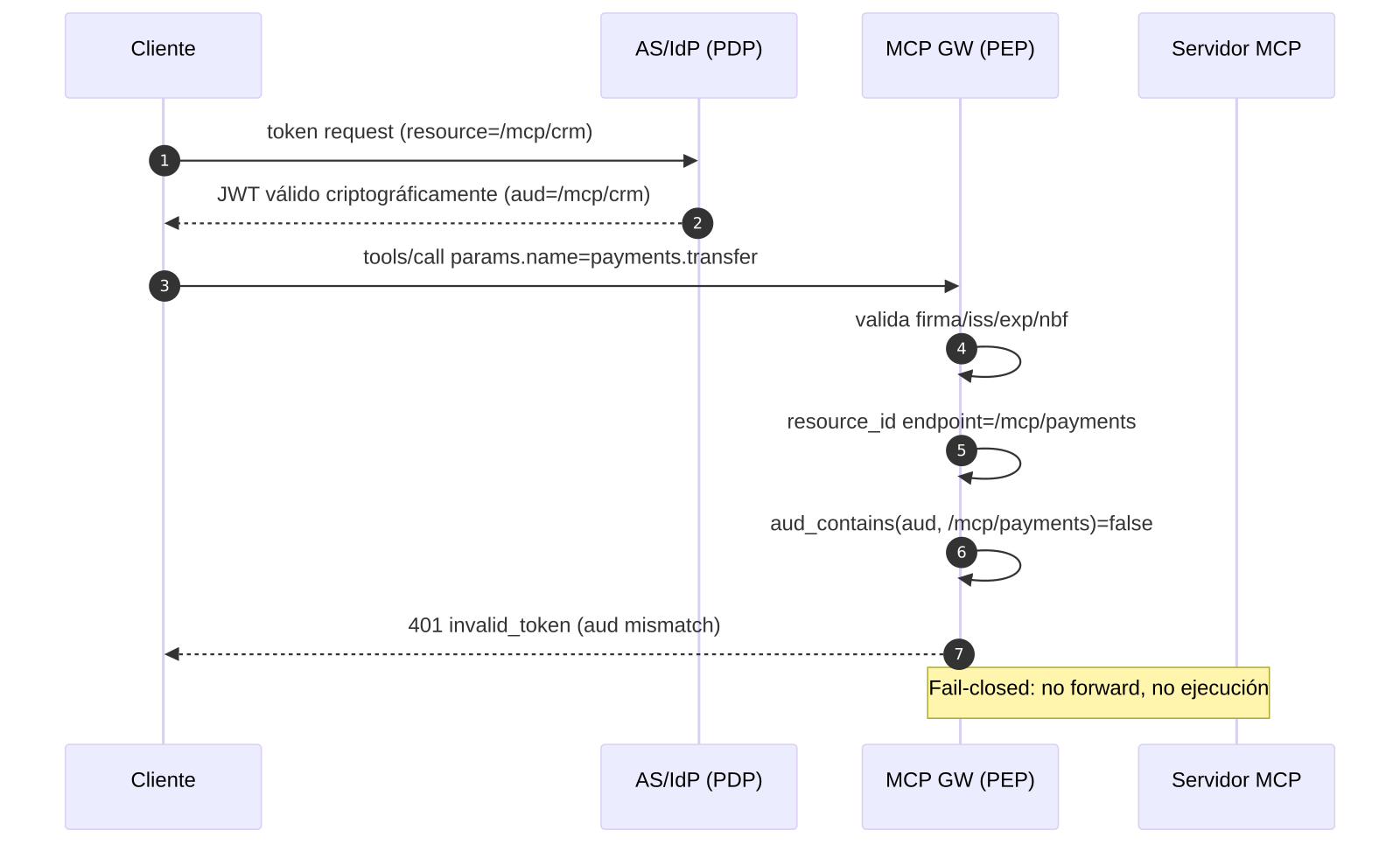This screenshot has height=844, width=1400.
Task: Select the "tools/call params.name=payments.transfer" message text
Action: click(x=560, y=257)
